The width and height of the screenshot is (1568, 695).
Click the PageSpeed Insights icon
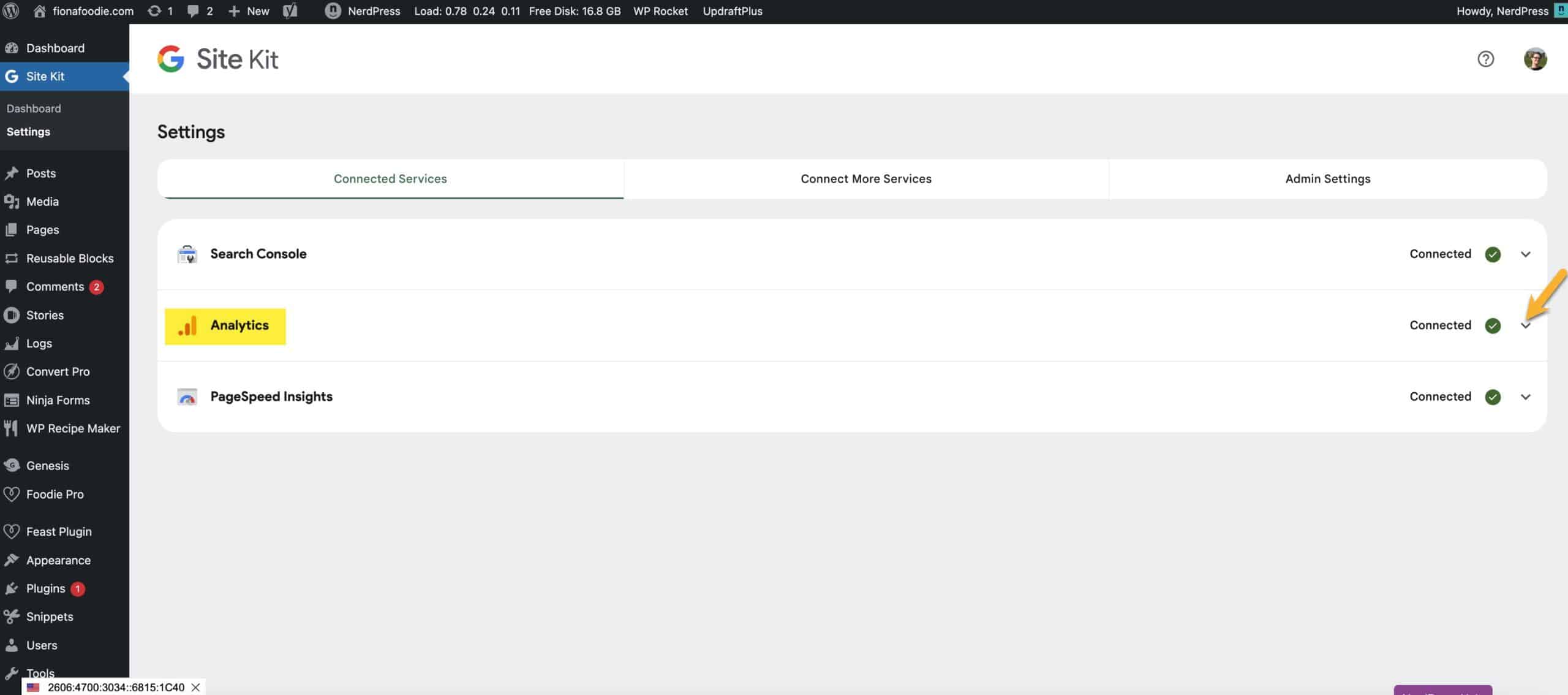(x=186, y=396)
